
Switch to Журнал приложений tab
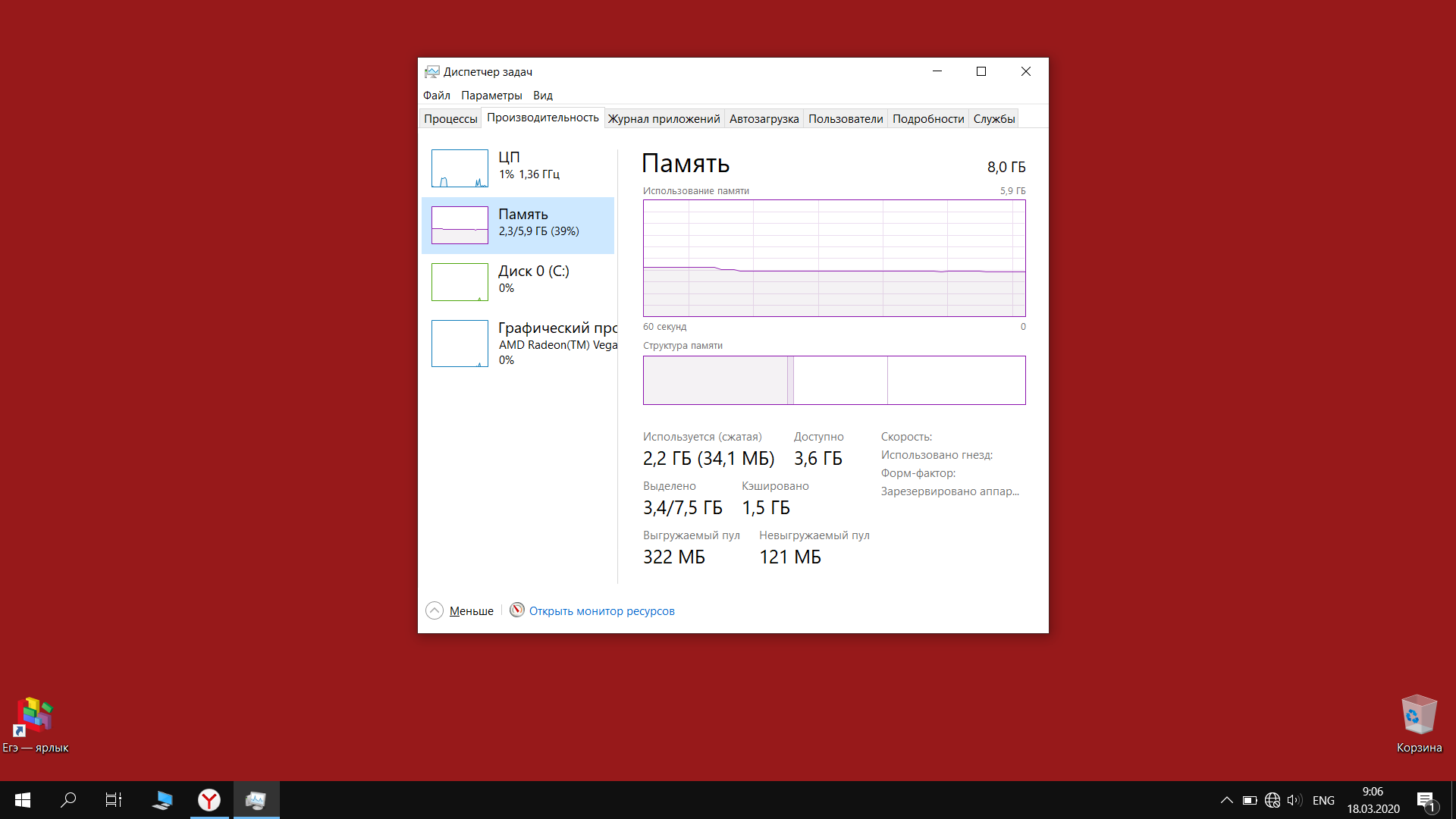click(x=664, y=119)
